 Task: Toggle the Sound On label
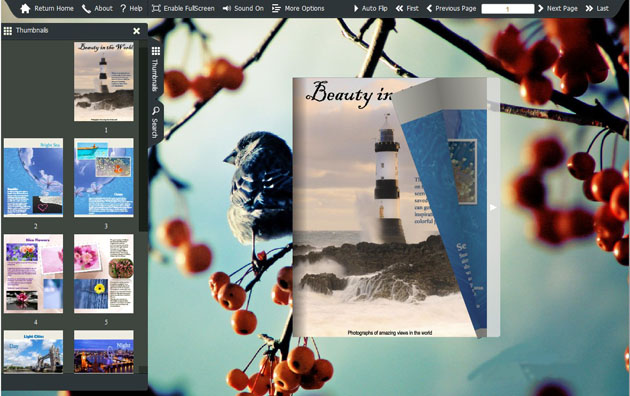coord(249,8)
